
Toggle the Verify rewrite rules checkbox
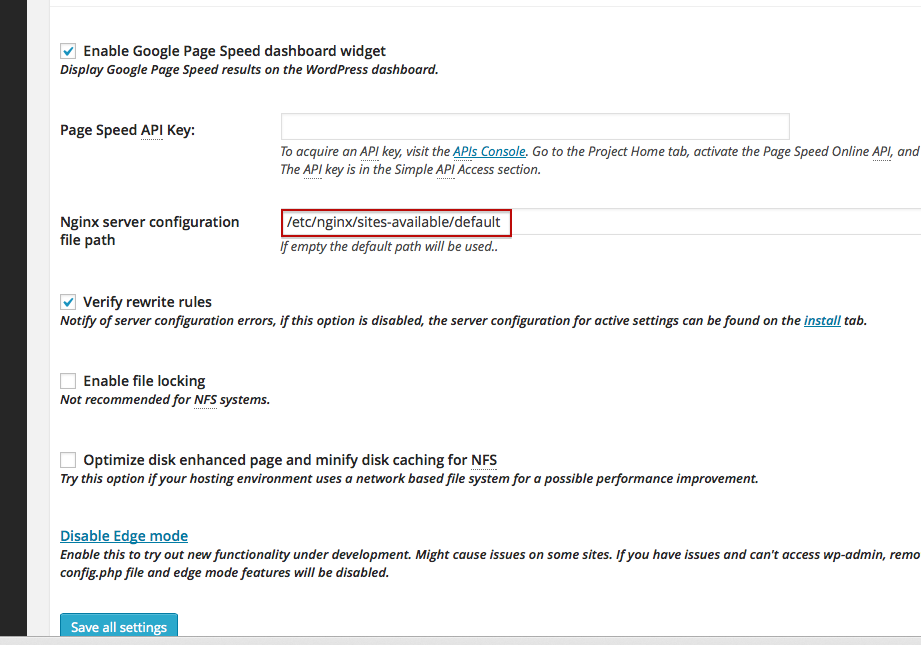[68, 302]
